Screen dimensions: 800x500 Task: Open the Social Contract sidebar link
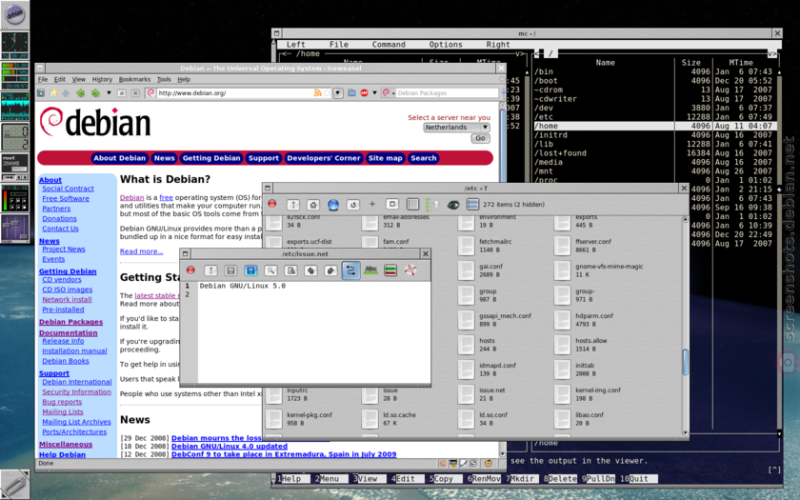coord(68,188)
